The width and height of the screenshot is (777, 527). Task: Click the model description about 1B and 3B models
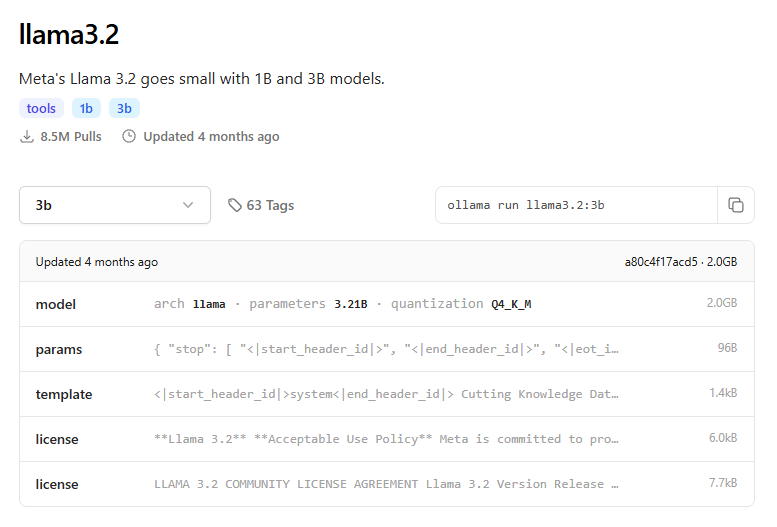tap(202, 79)
